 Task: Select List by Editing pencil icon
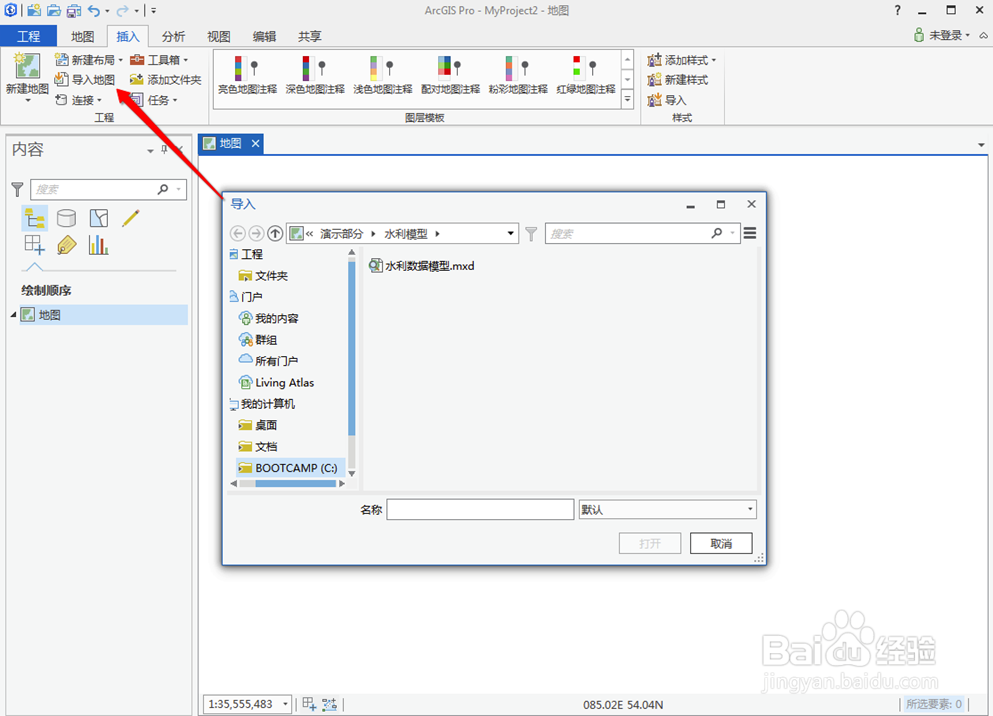[130, 218]
